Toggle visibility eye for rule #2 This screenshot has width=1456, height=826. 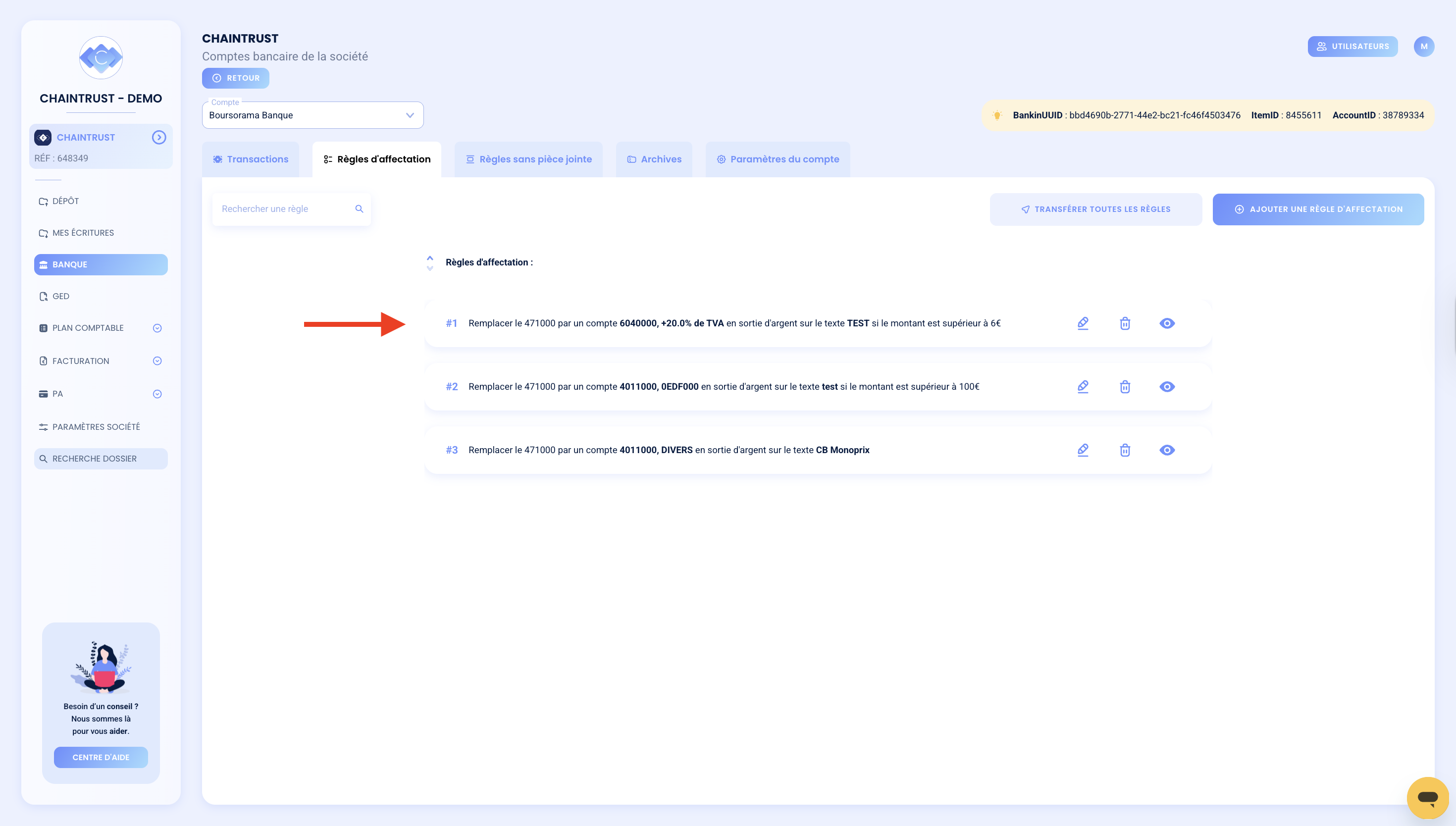point(1167,387)
